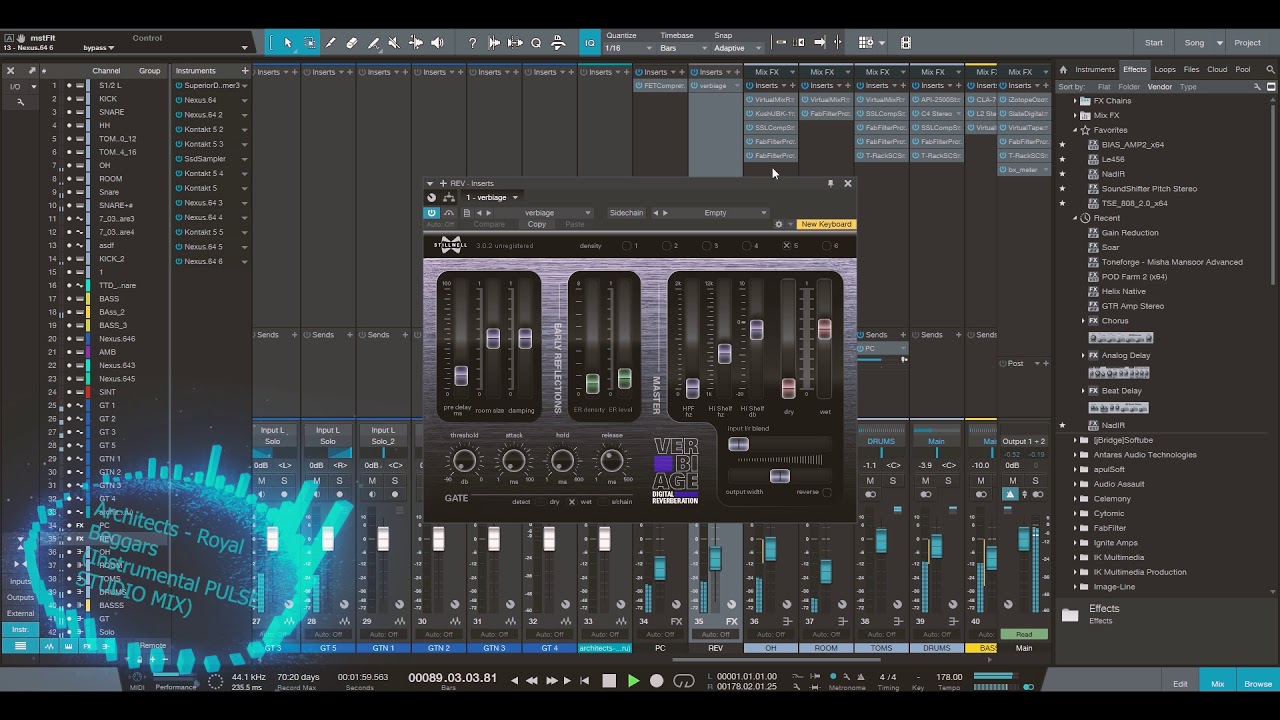1280x720 pixels.
Task: Click the Play button in transport
Action: click(633, 681)
